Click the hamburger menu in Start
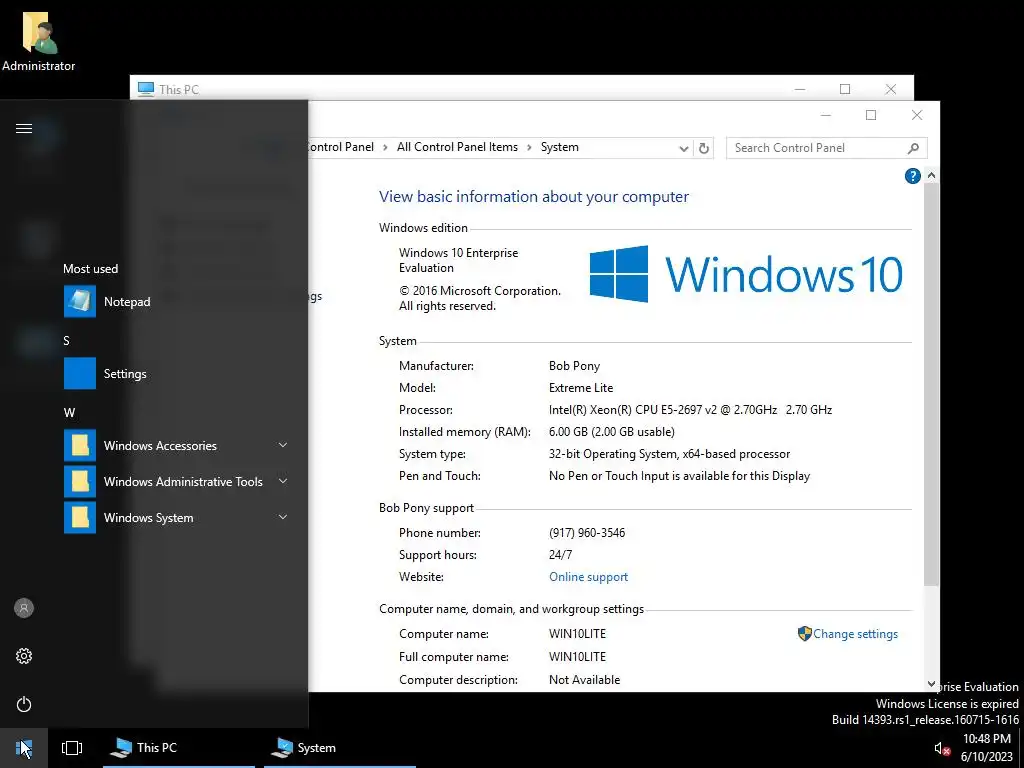The height and width of the screenshot is (768, 1024). point(24,128)
